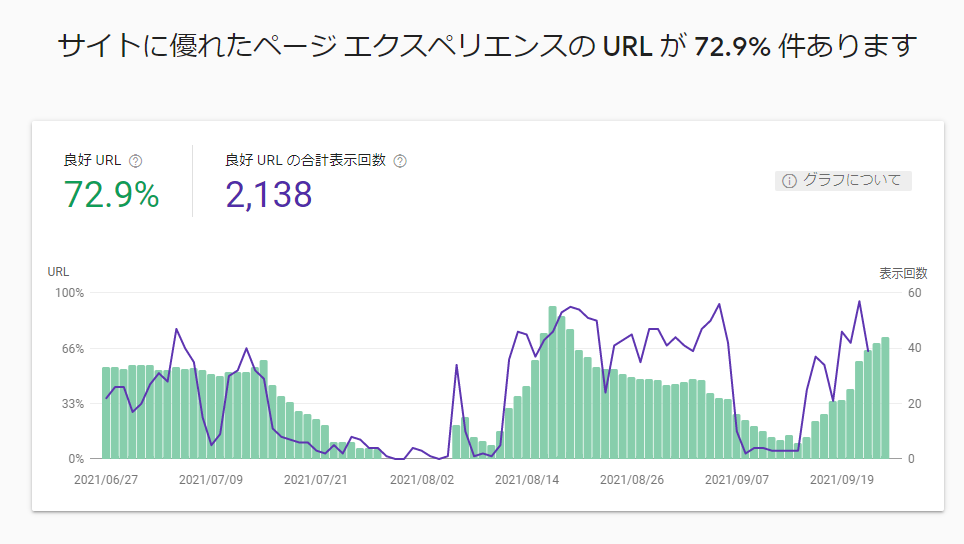Viewport: 964px width, 544px height.
Task: Click the 2021/08/26 date label
Action: pyautogui.click(x=632, y=479)
